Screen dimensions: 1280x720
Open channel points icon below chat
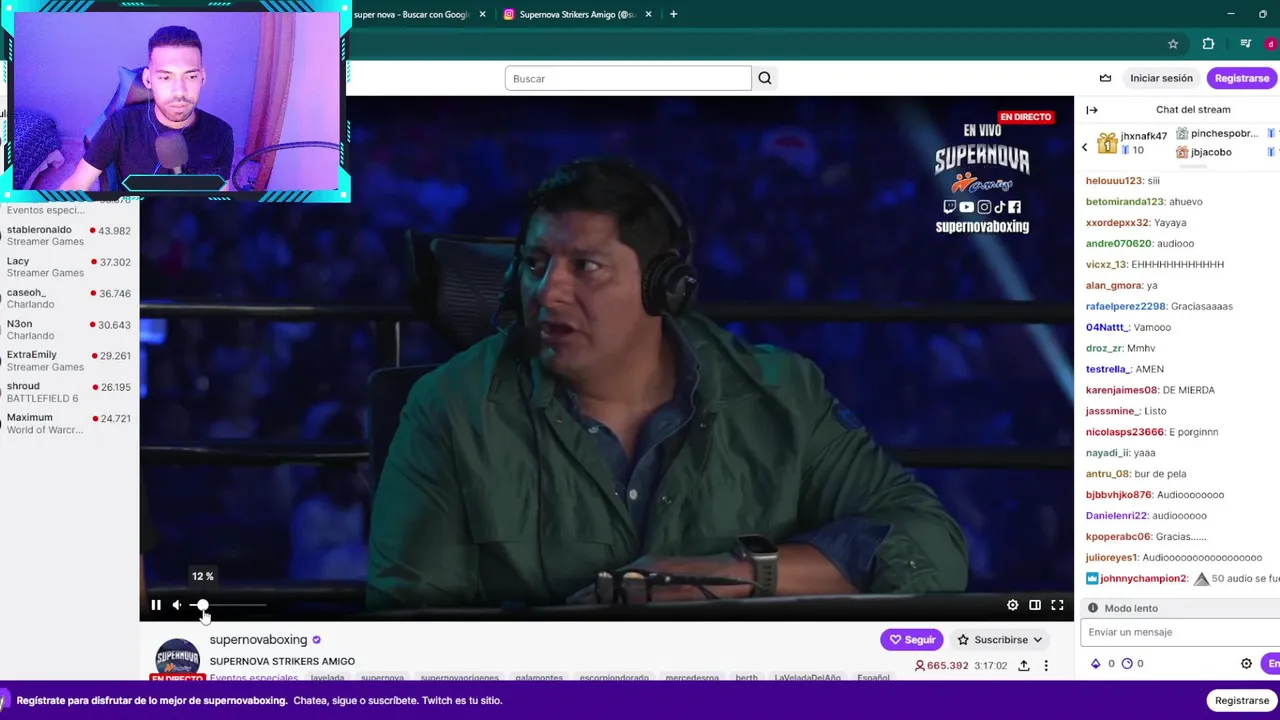[1127, 663]
